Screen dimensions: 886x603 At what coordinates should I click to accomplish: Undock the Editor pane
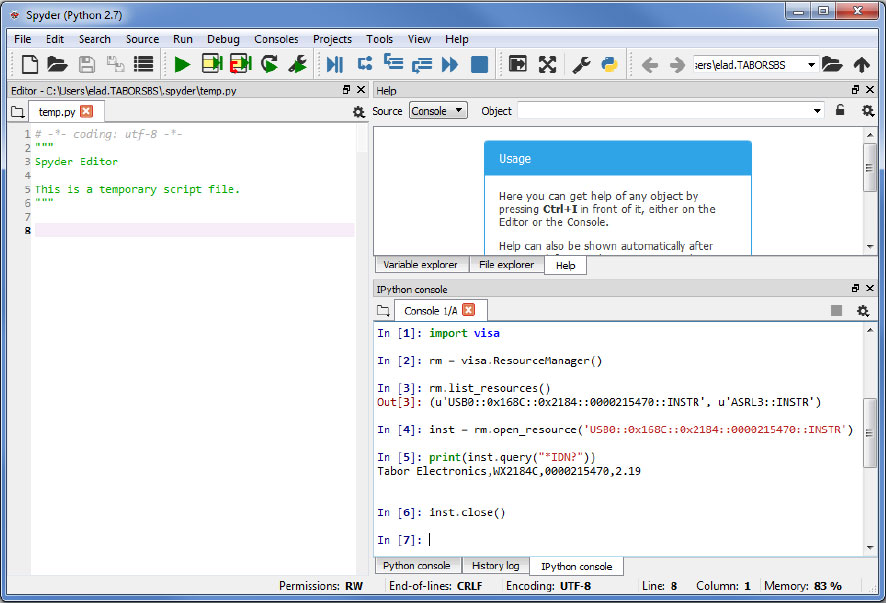tap(346, 90)
